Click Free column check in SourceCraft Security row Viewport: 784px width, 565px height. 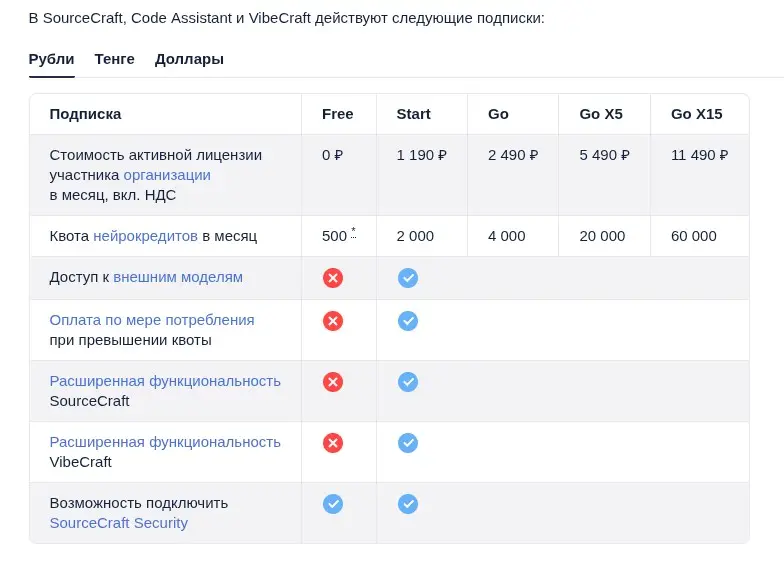point(333,504)
